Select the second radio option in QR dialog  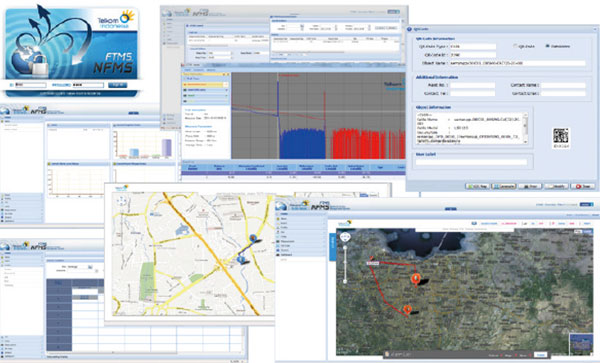click(547, 46)
